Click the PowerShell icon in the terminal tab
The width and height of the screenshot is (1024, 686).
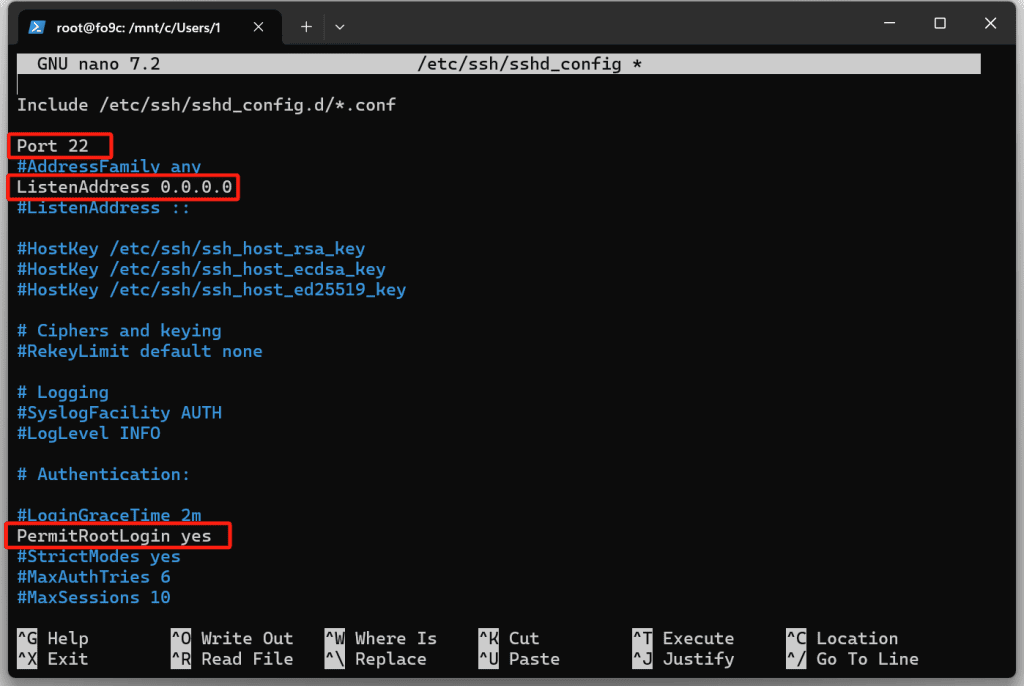point(36,27)
